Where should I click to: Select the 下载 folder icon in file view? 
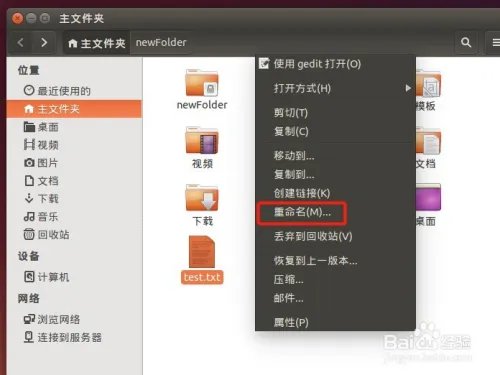tap(202, 198)
